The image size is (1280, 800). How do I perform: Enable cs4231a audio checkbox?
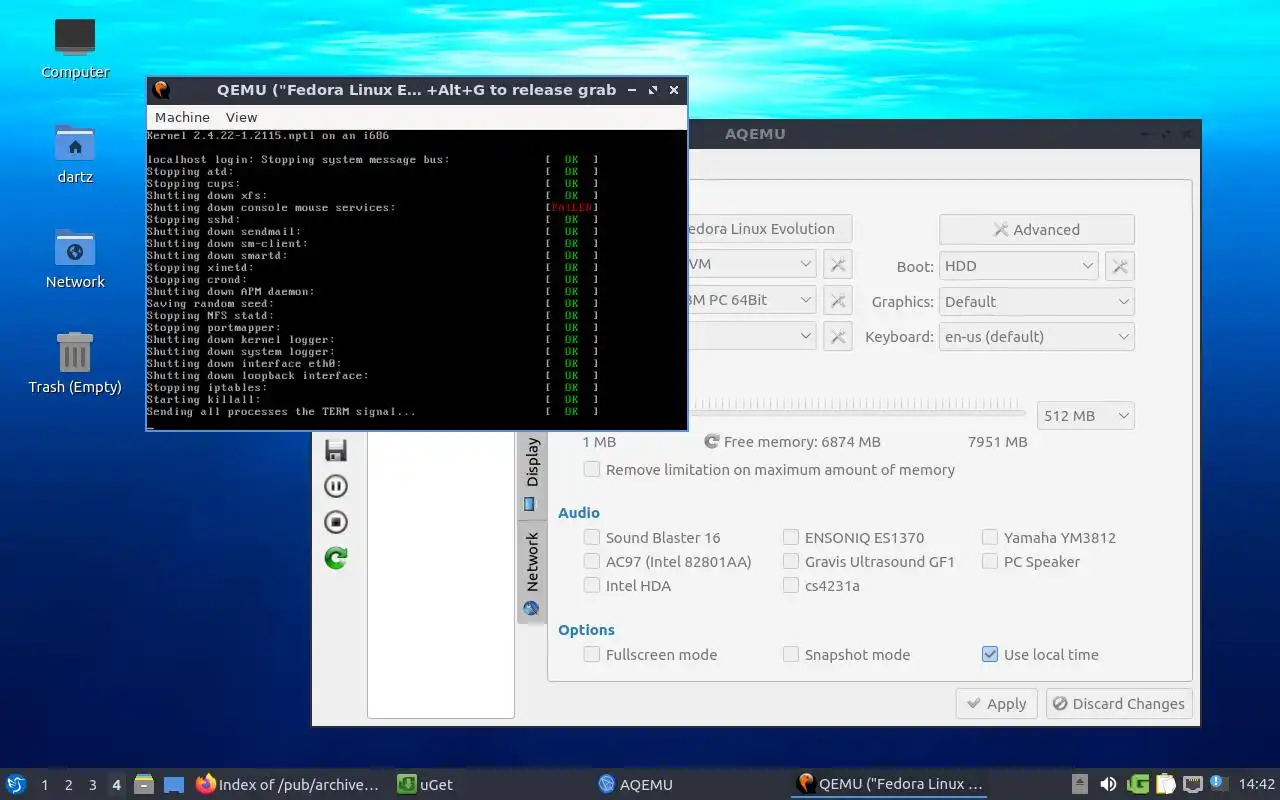[791, 585]
